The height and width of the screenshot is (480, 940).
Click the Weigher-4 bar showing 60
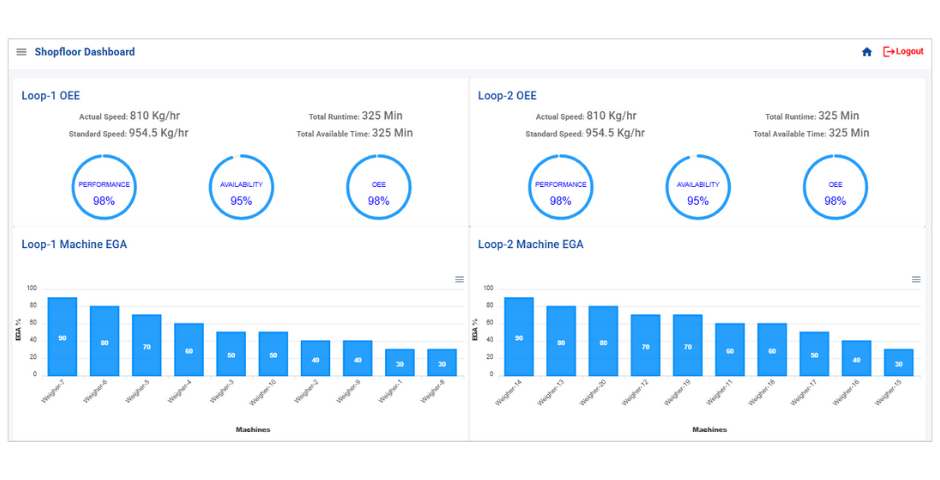(189, 350)
